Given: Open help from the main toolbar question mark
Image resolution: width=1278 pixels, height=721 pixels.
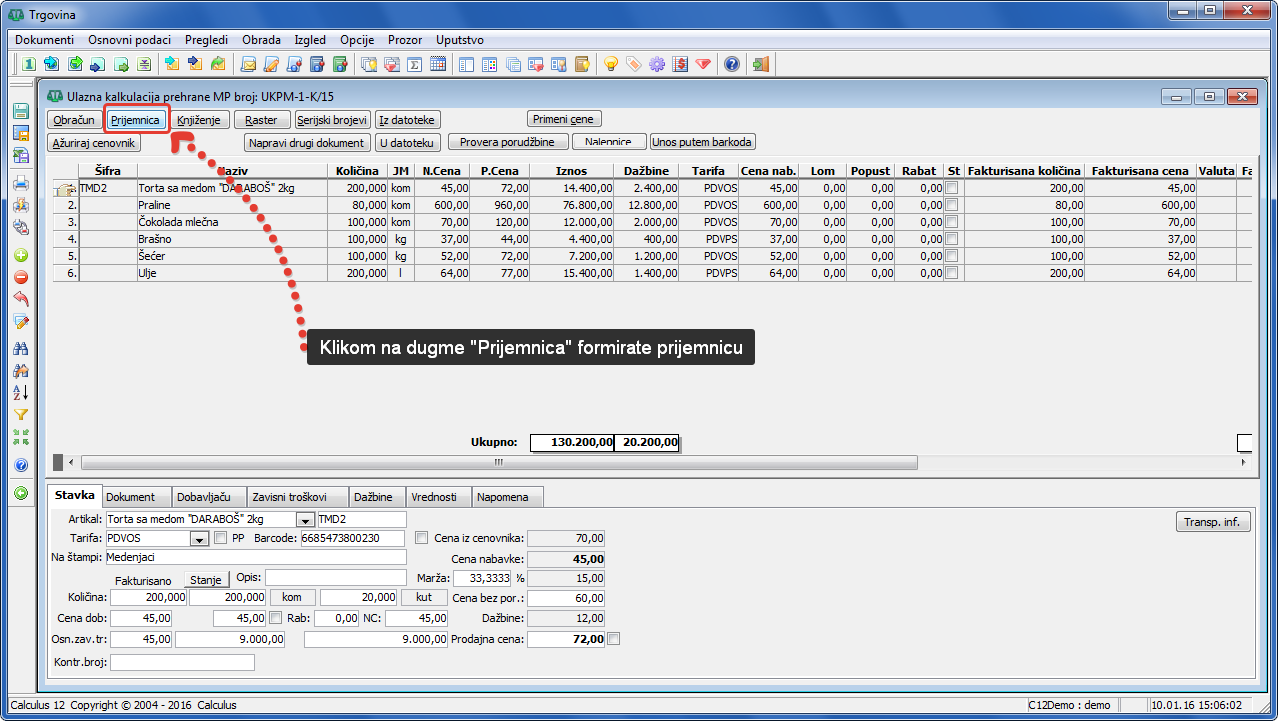Looking at the screenshot, I should click(732, 64).
